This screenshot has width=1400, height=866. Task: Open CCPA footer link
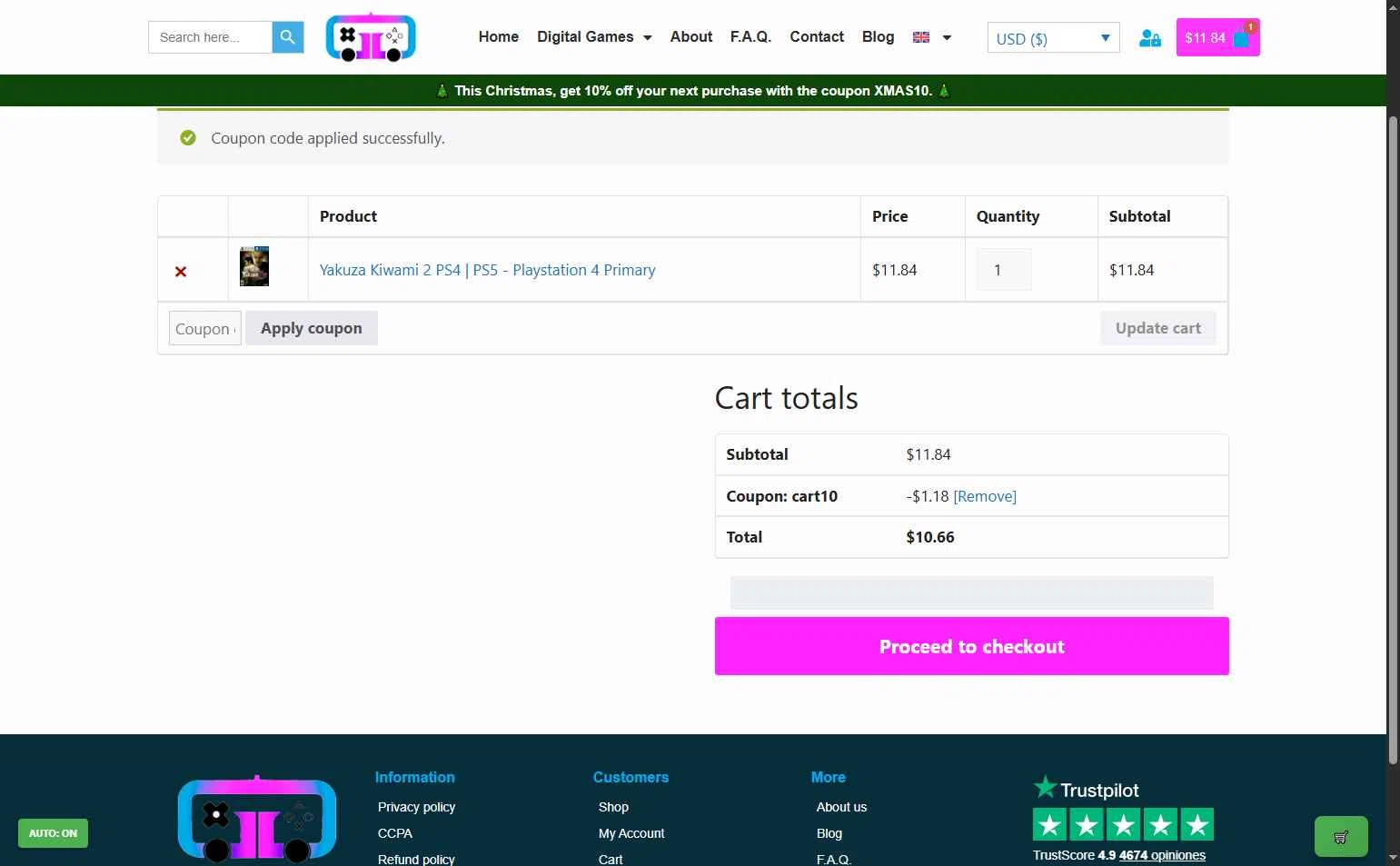pos(395,833)
